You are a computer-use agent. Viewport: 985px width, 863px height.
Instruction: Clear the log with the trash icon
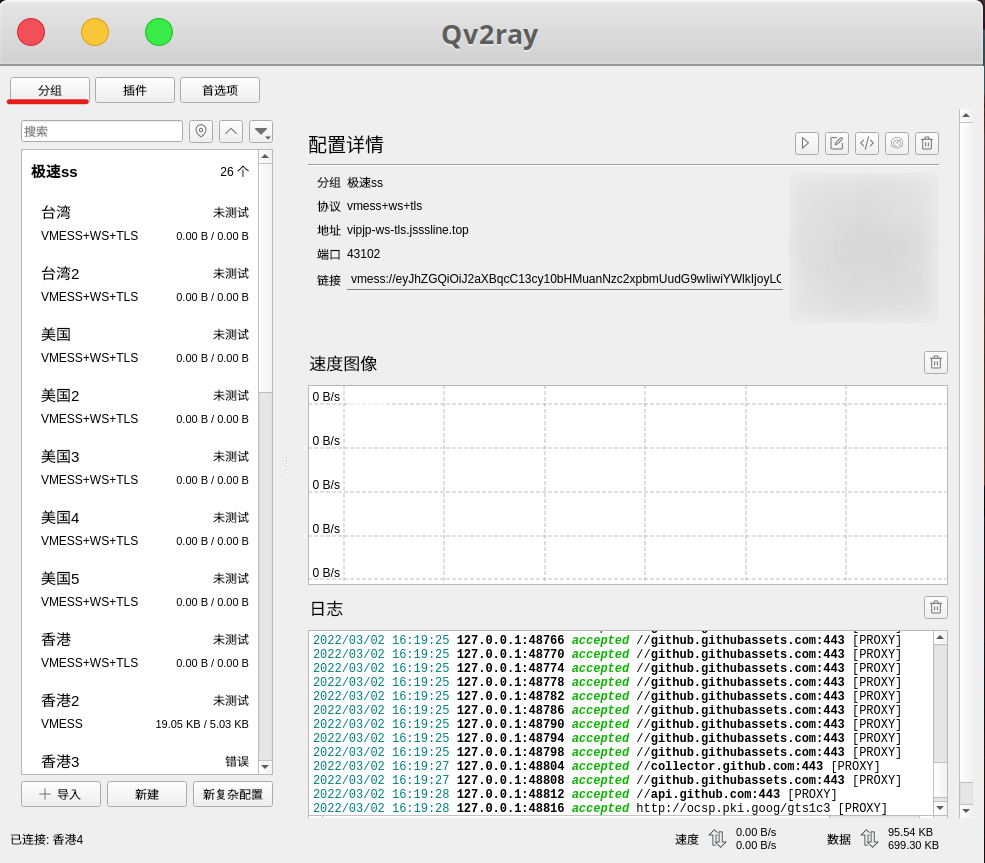point(935,607)
